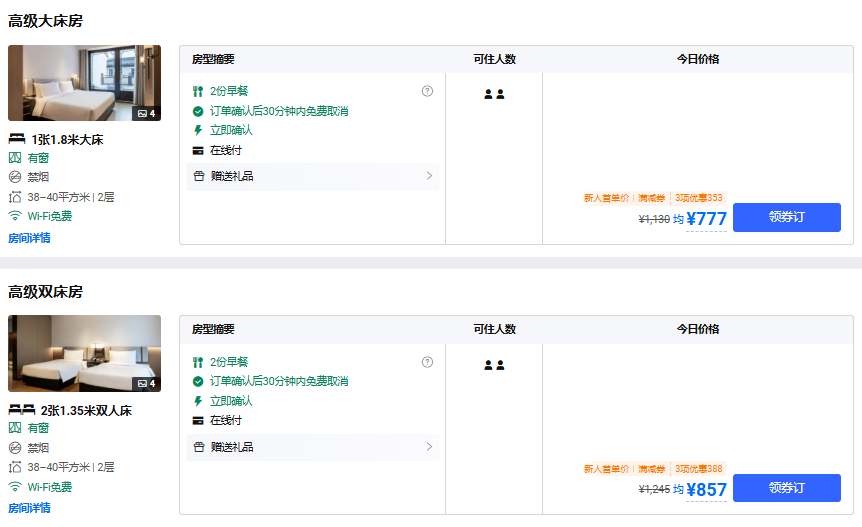Click the ¥777 price of 高级大床房
Image resolution: width=862 pixels, height=527 pixels.
(x=706, y=219)
